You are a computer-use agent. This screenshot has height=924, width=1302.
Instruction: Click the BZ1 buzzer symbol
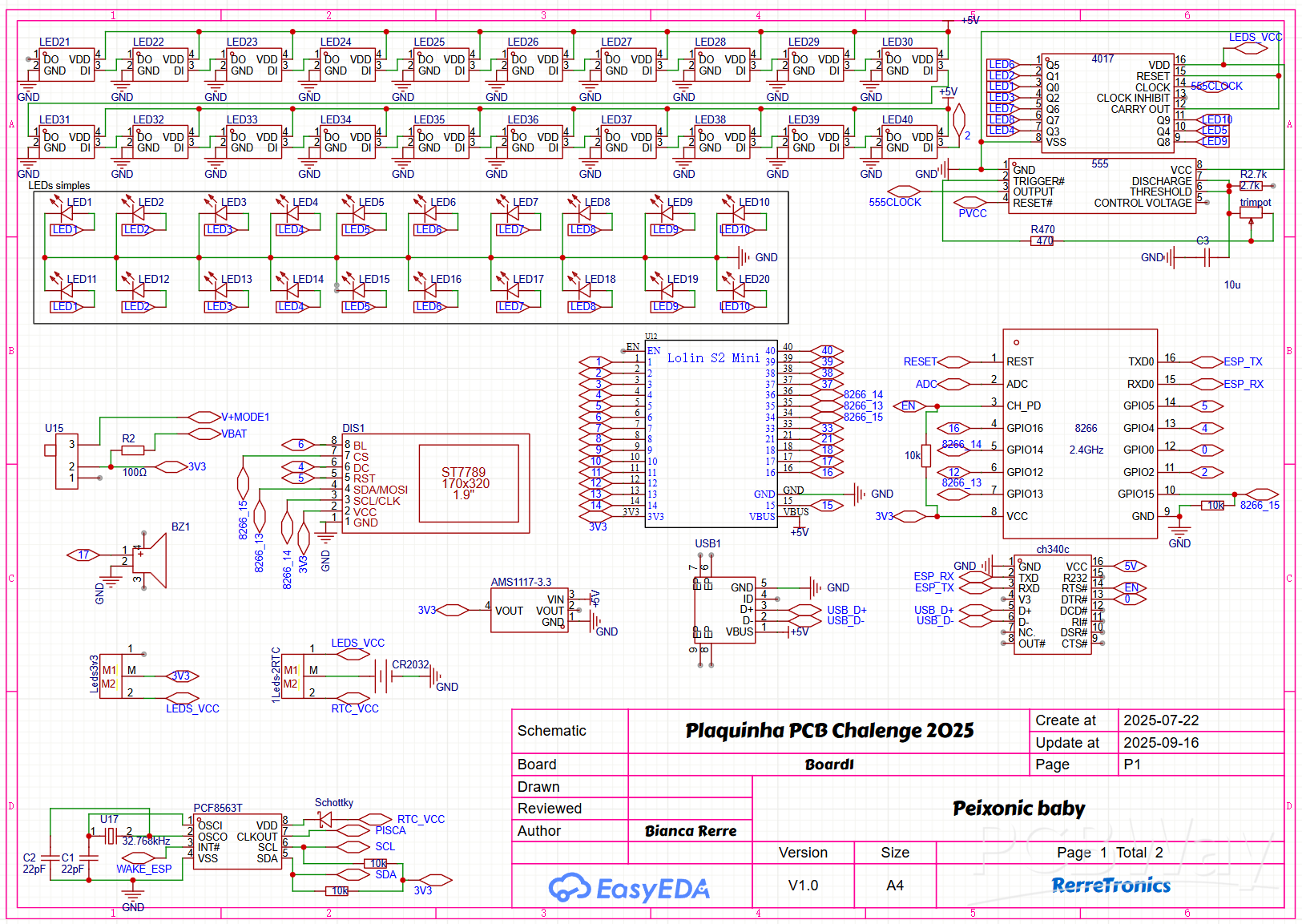coord(152,561)
